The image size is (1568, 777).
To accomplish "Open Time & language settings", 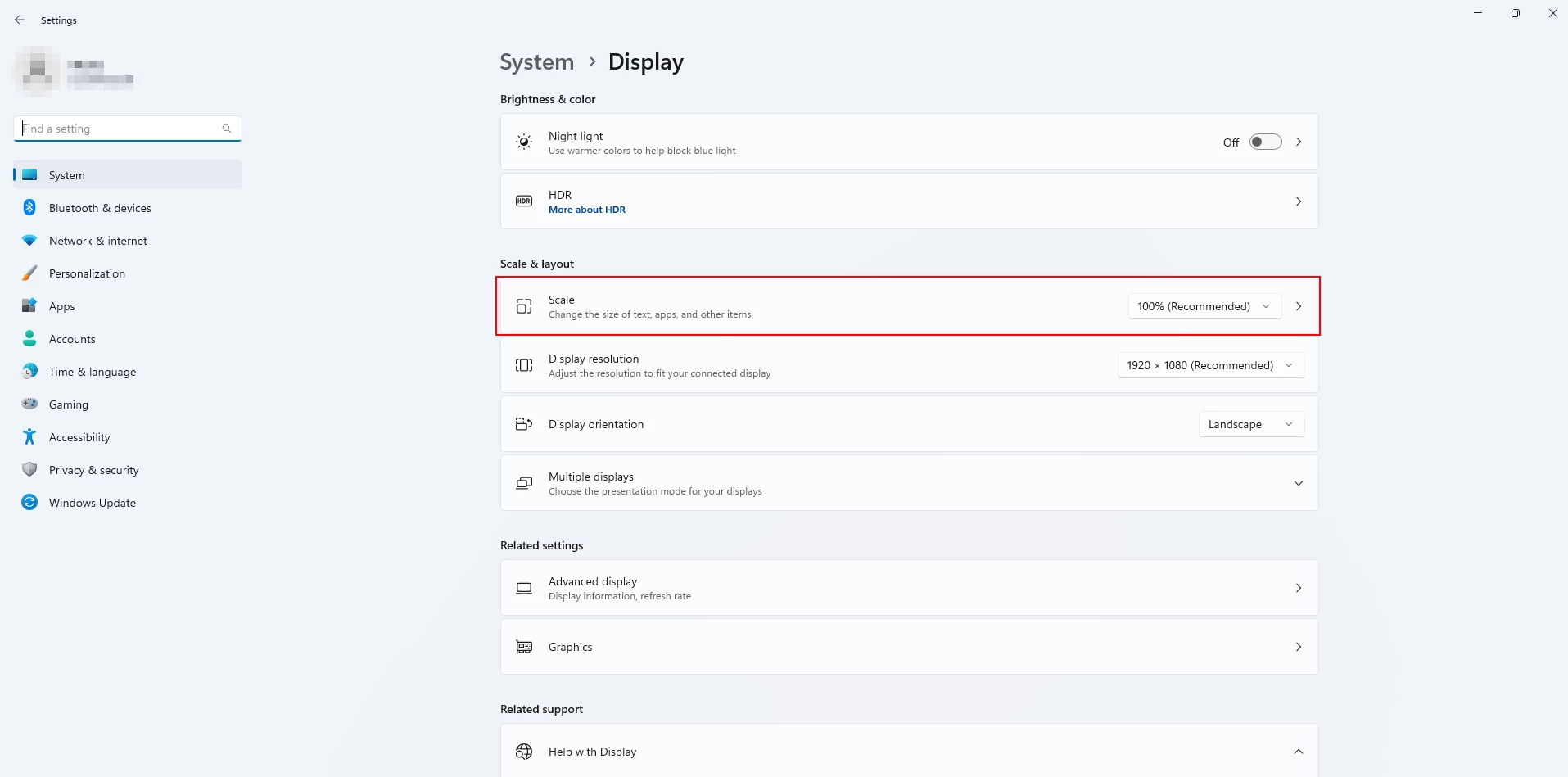I will pos(128,372).
